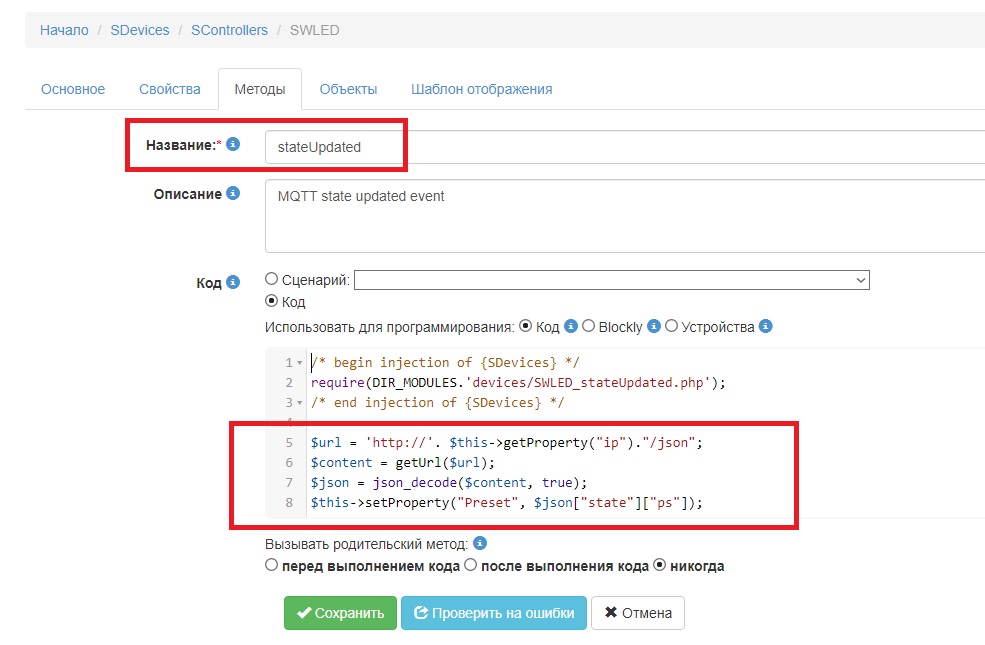Navigate to SControllers via breadcrumb
Viewport: 985px width, 645px height.
(229, 30)
